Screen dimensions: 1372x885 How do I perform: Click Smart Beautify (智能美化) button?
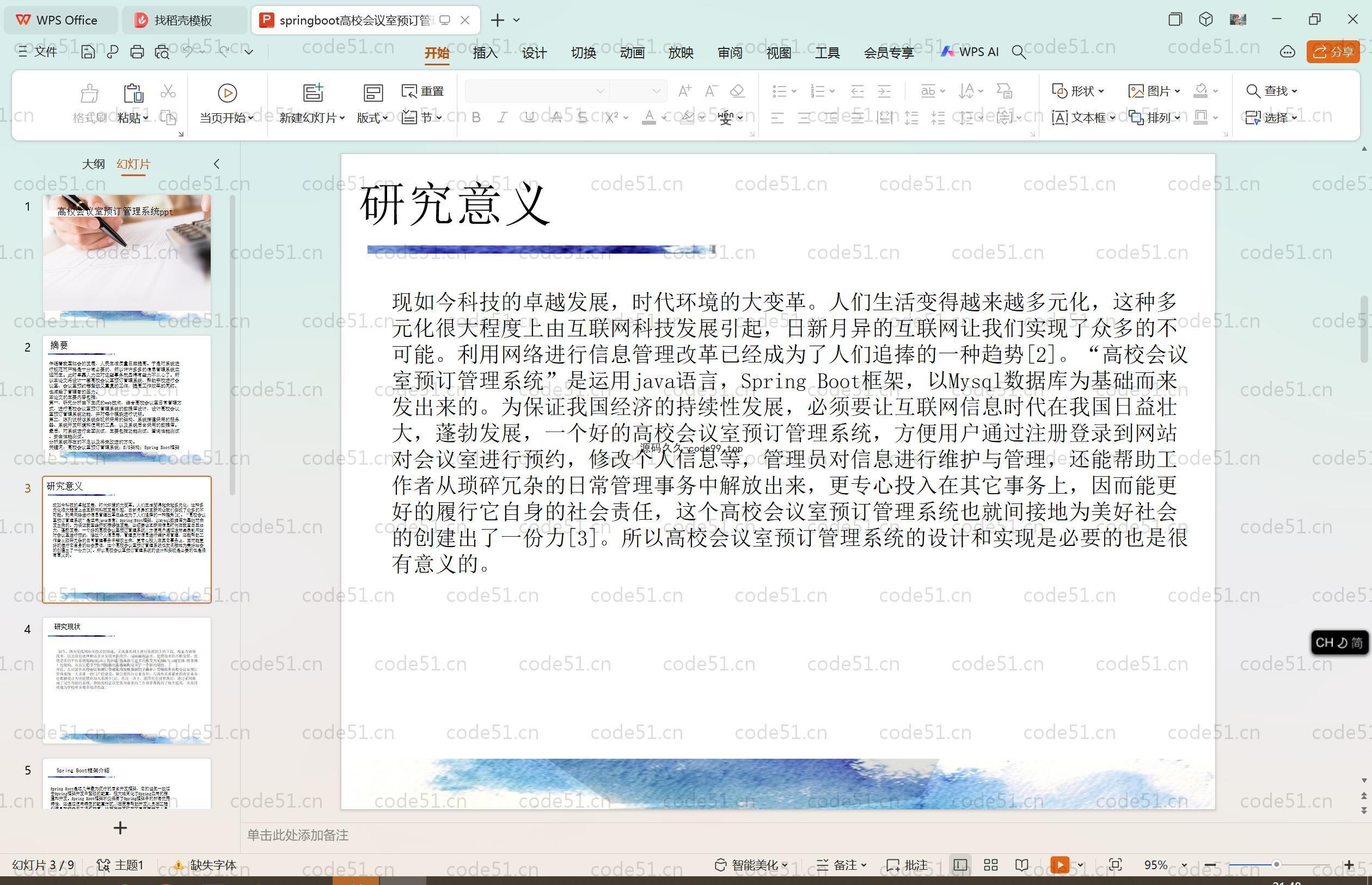point(751,865)
